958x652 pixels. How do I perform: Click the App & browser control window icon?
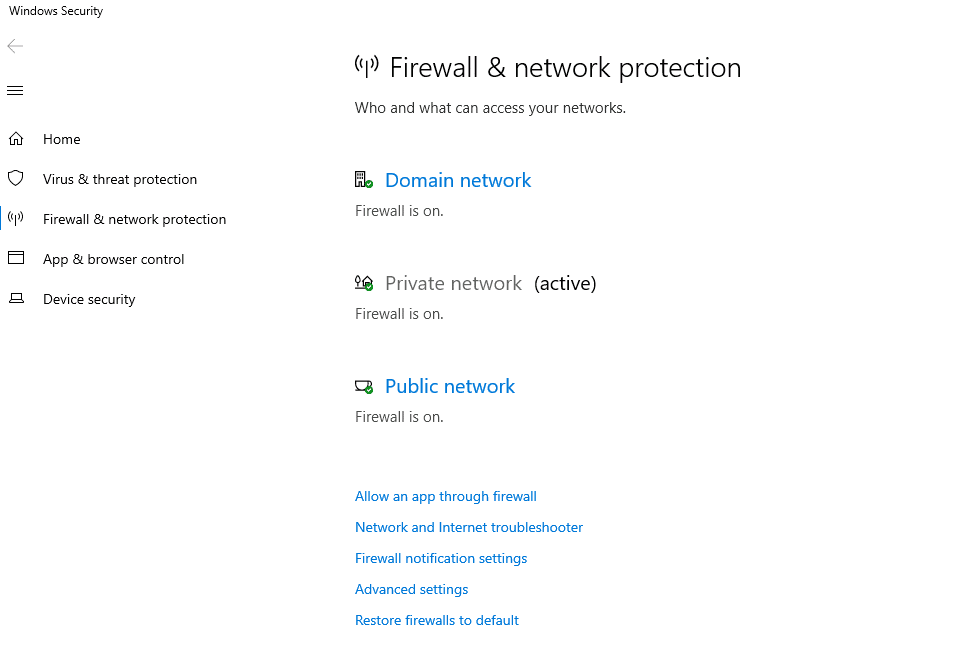(x=16, y=259)
